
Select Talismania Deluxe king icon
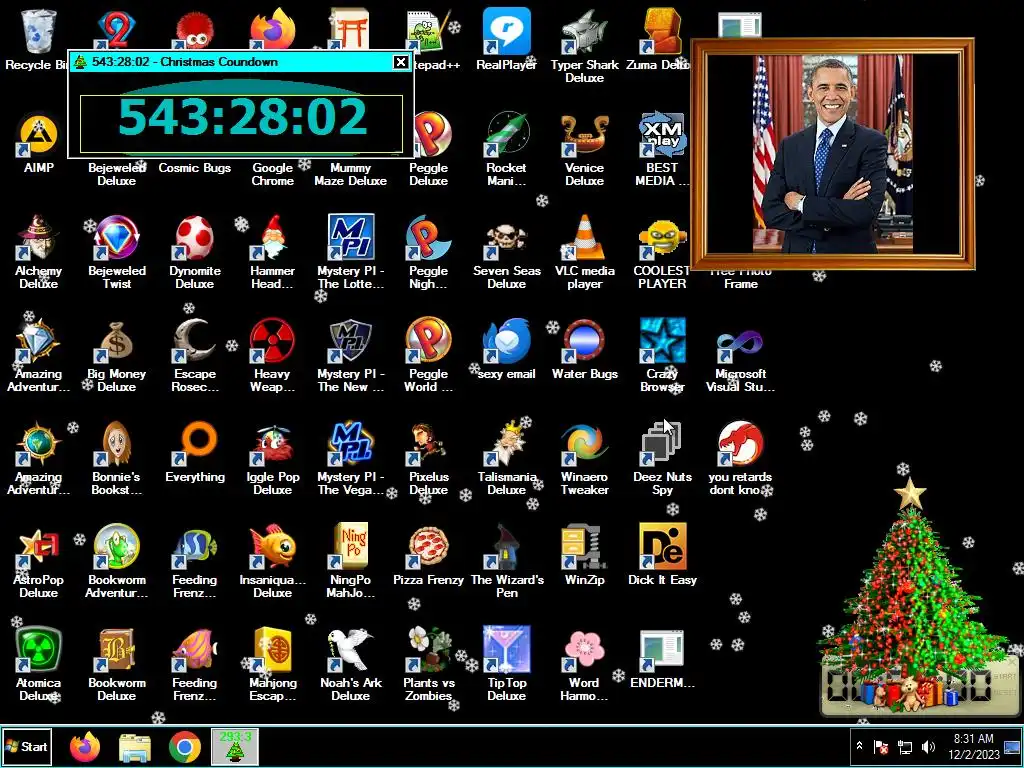coord(506,444)
